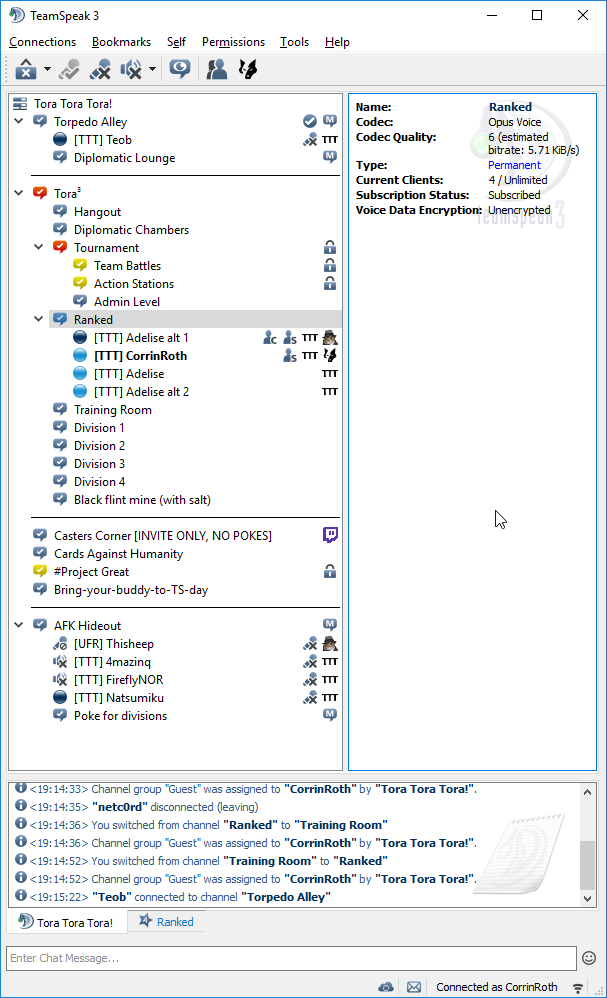This screenshot has width=607, height=998.
Task: Click the moderated badge on Diplomatic Lounge
Action: click(x=330, y=157)
